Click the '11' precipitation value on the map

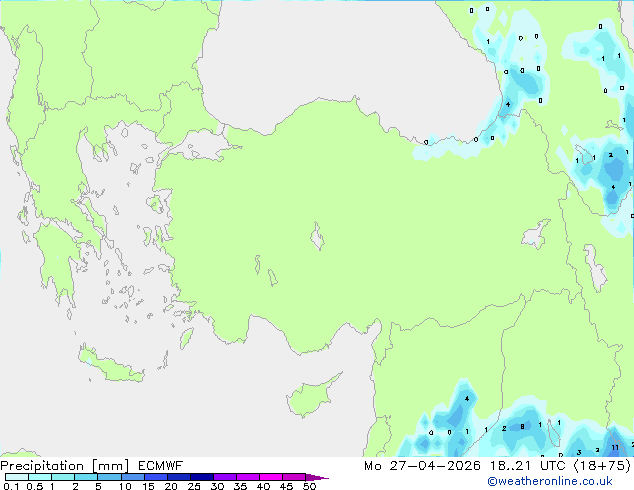click(x=615, y=448)
